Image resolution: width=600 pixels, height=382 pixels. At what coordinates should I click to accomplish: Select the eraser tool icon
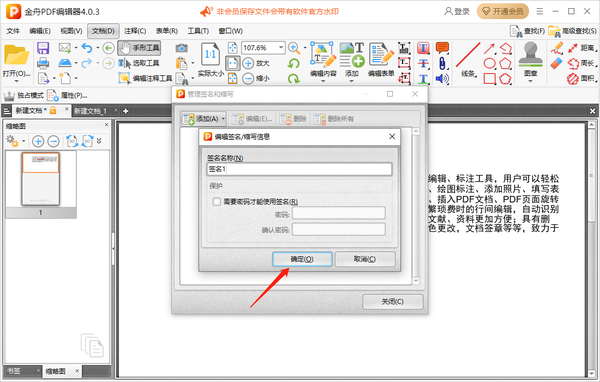point(556,63)
